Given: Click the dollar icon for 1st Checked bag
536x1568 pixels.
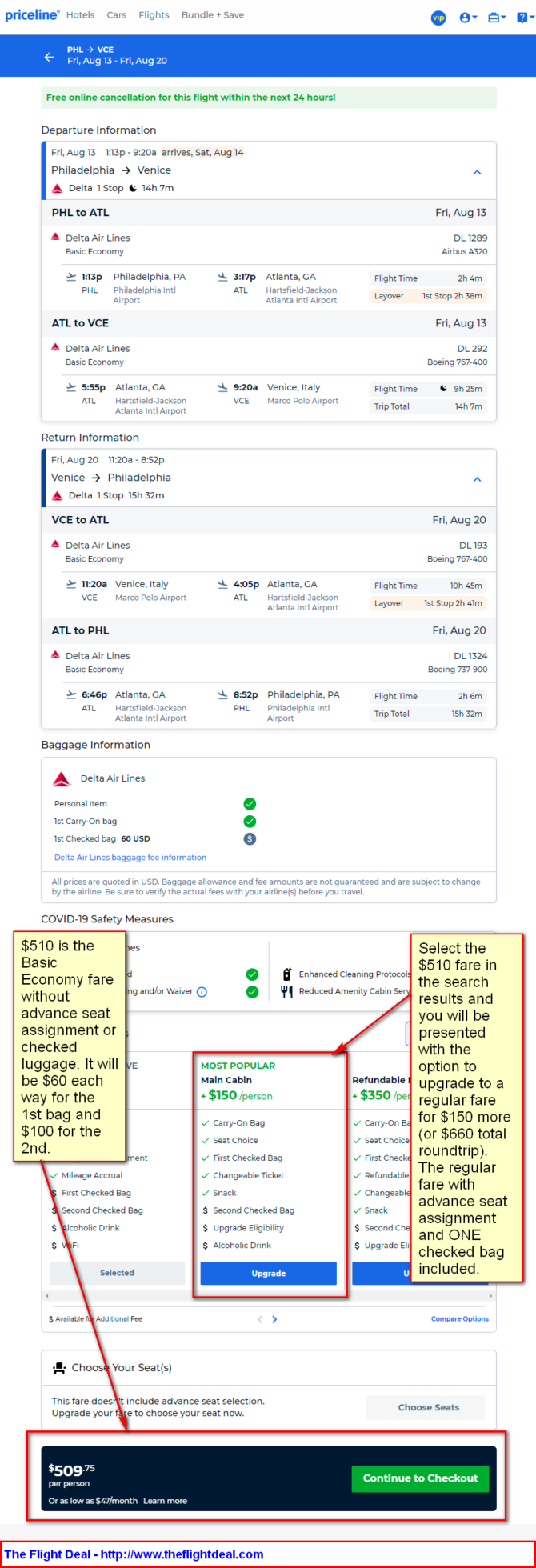Looking at the screenshot, I should (x=250, y=839).
